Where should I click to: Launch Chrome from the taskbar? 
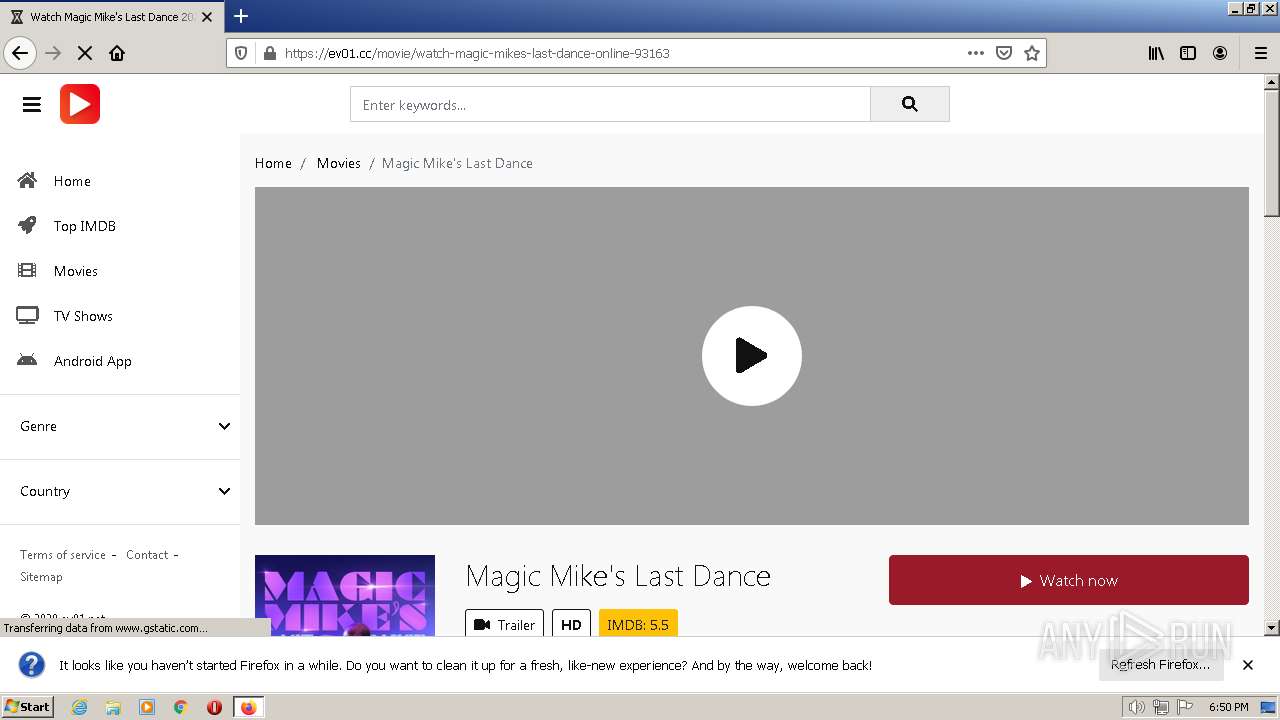[181, 707]
